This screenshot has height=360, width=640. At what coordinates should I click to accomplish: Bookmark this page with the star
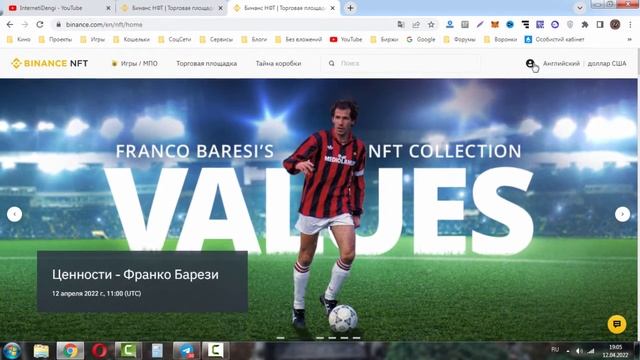pos(431,24)
